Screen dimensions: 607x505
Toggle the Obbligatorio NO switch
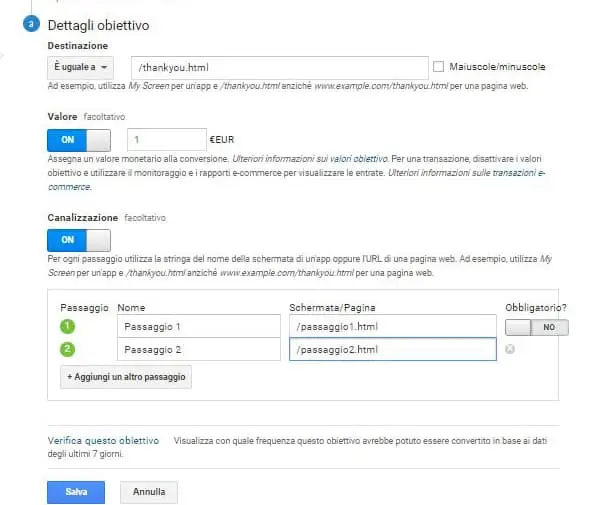click(537, 327)
